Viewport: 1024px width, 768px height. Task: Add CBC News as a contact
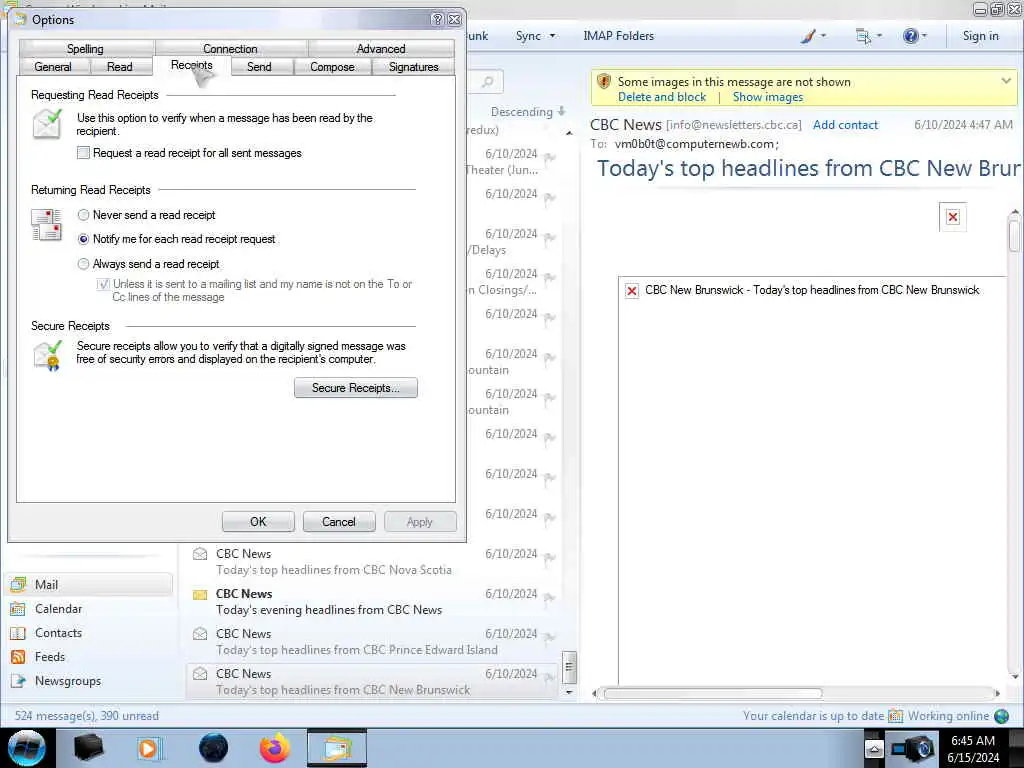point(845,125)
